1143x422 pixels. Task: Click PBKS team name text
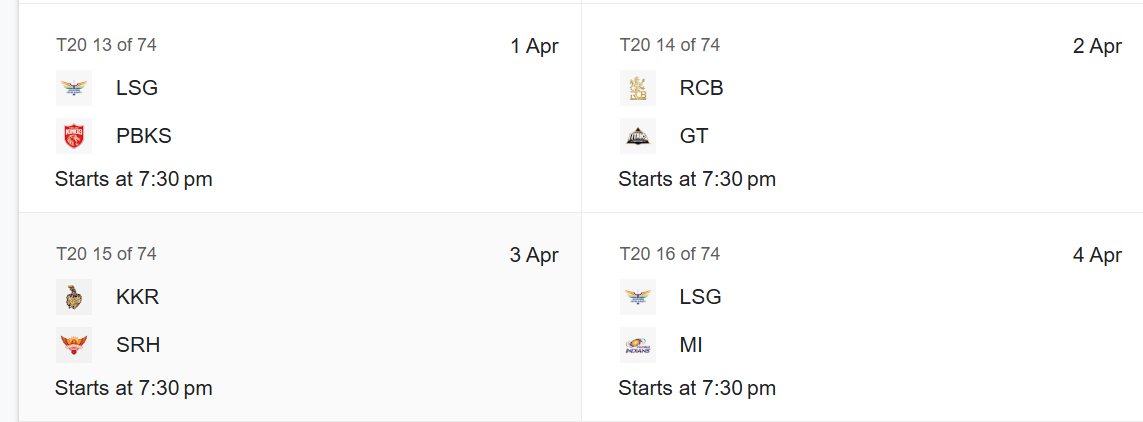tap(144, 136)
